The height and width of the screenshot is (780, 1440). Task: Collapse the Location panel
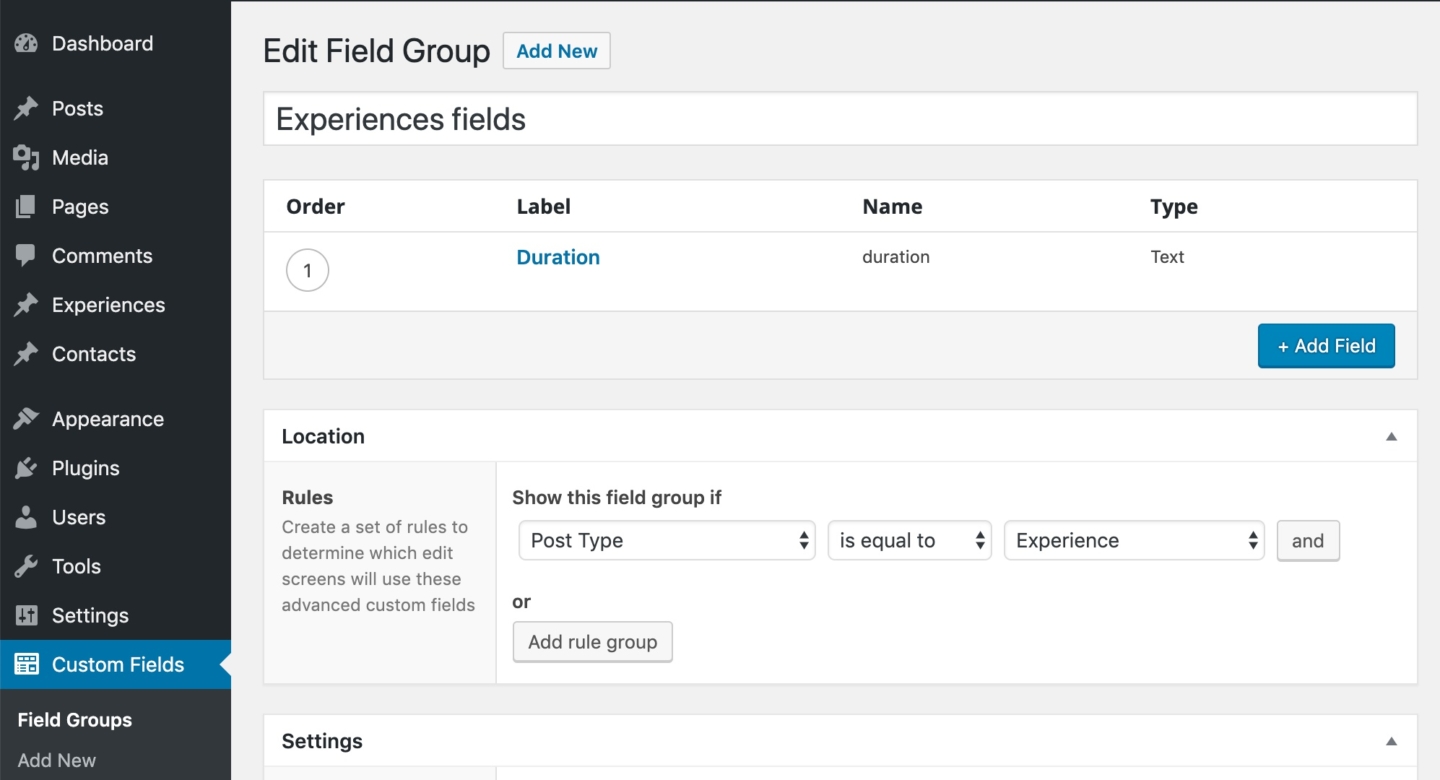[x=1391, y=436]
